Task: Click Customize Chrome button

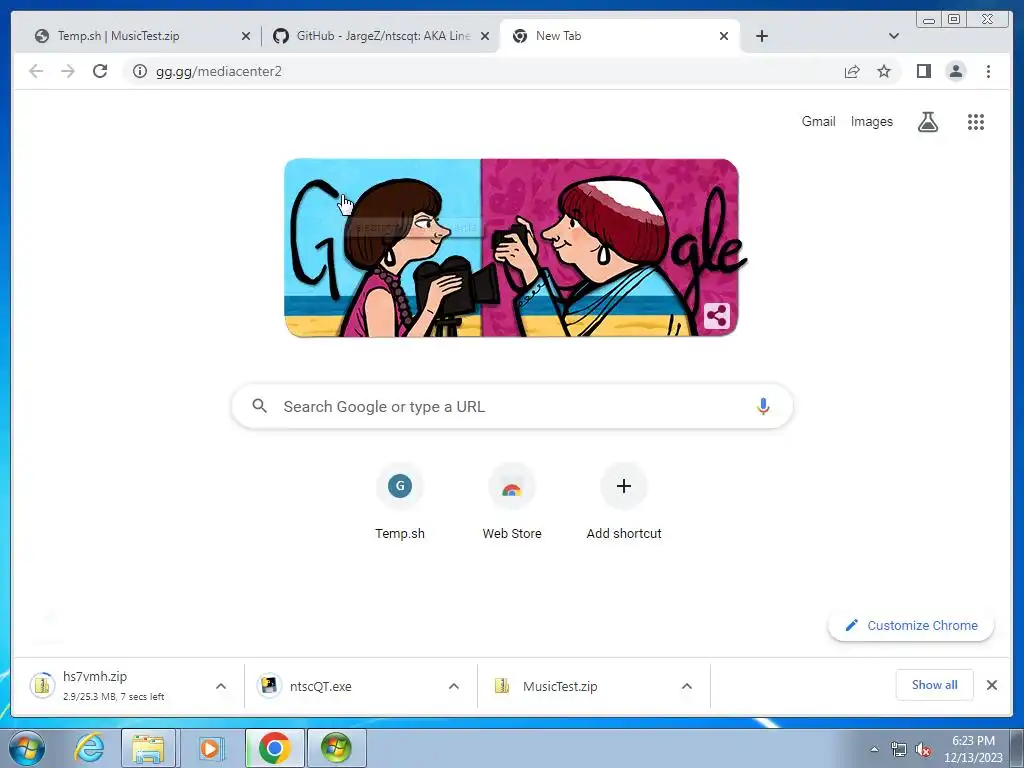Action: pos(911,625)
